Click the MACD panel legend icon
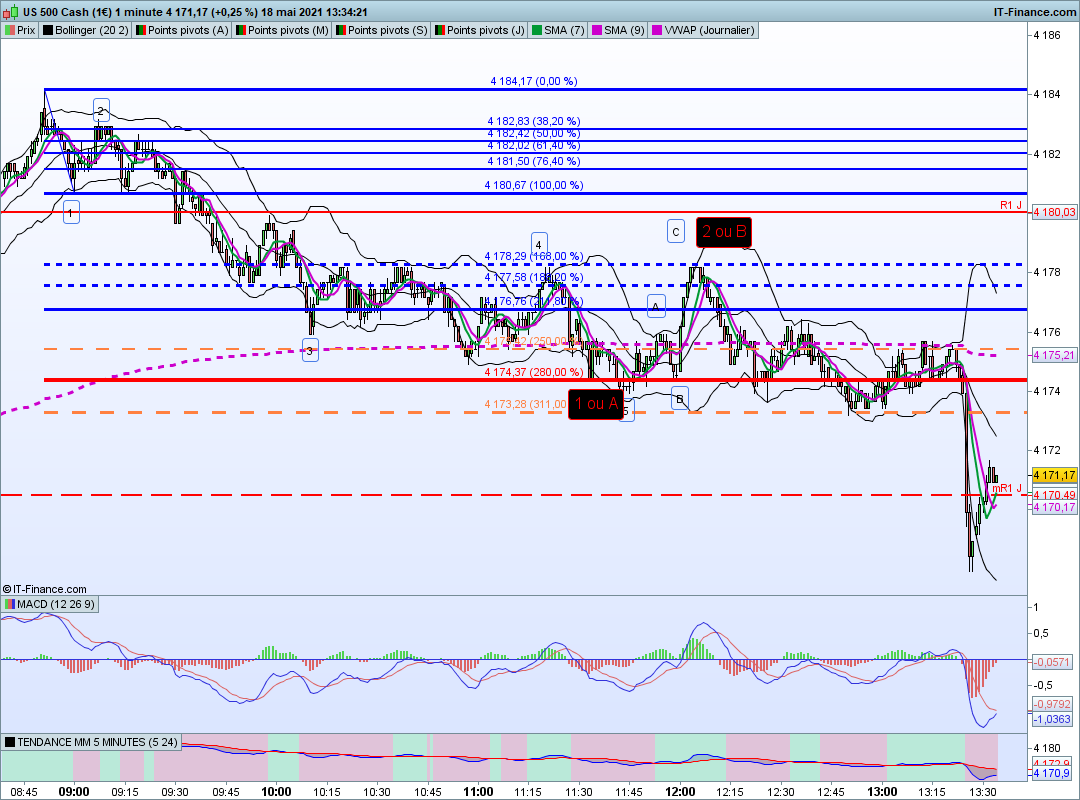 [10, 604]
